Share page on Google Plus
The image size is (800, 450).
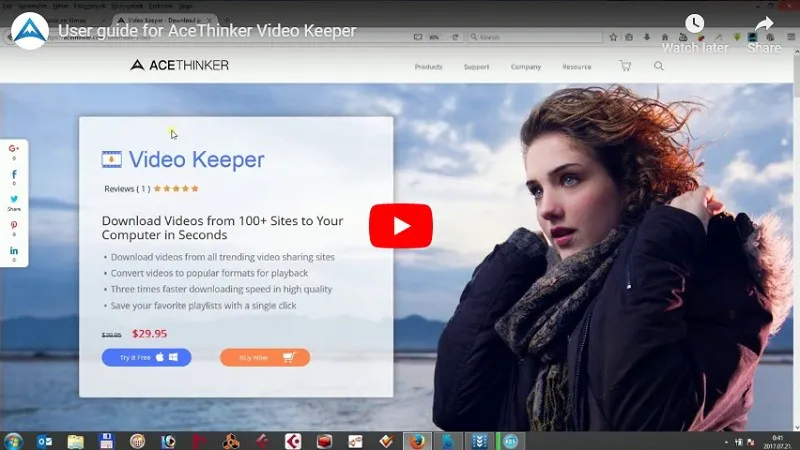click(14, 148)
